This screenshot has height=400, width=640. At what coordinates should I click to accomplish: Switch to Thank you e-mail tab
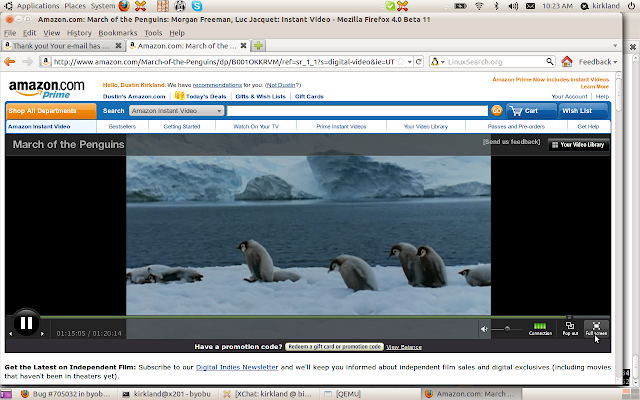[x=62, y=46]
